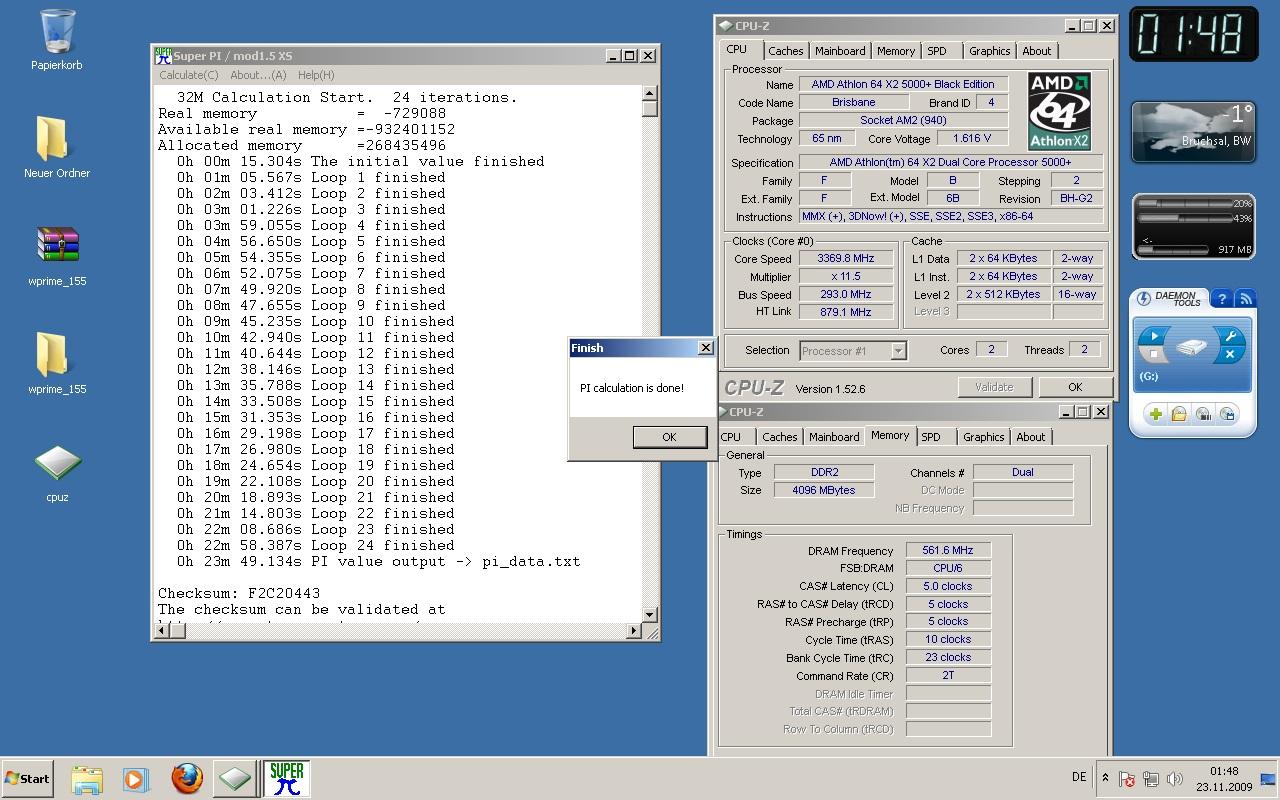The width and height of the screenshot is (1280, 800).
Task: Click the Daemon Tools stop unmount icon
Action: pos(1154,354)
